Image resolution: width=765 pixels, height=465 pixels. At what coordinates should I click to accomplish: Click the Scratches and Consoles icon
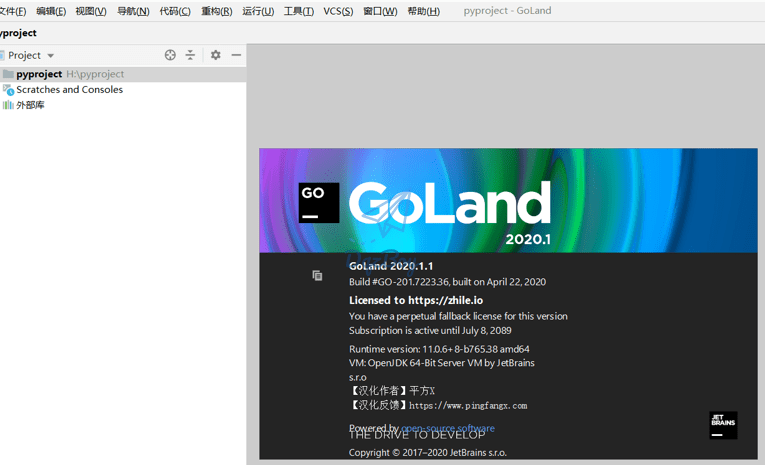(x=8, y=90)
